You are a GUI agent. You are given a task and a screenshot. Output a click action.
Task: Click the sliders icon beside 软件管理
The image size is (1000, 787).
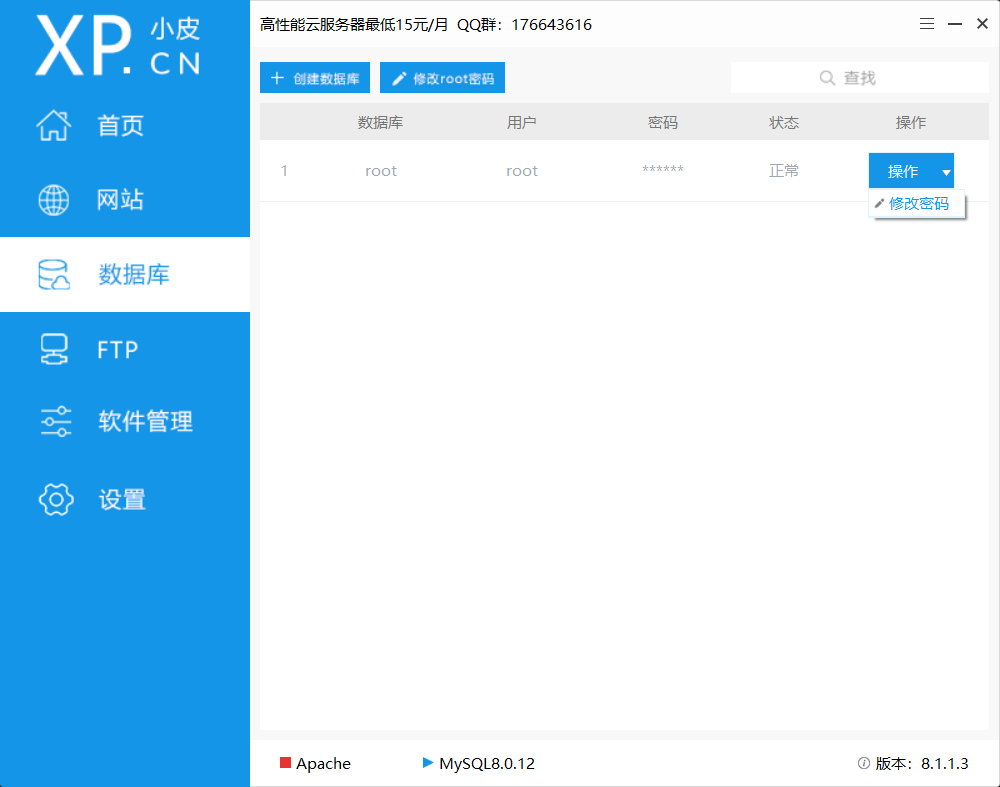click(55, 422)
